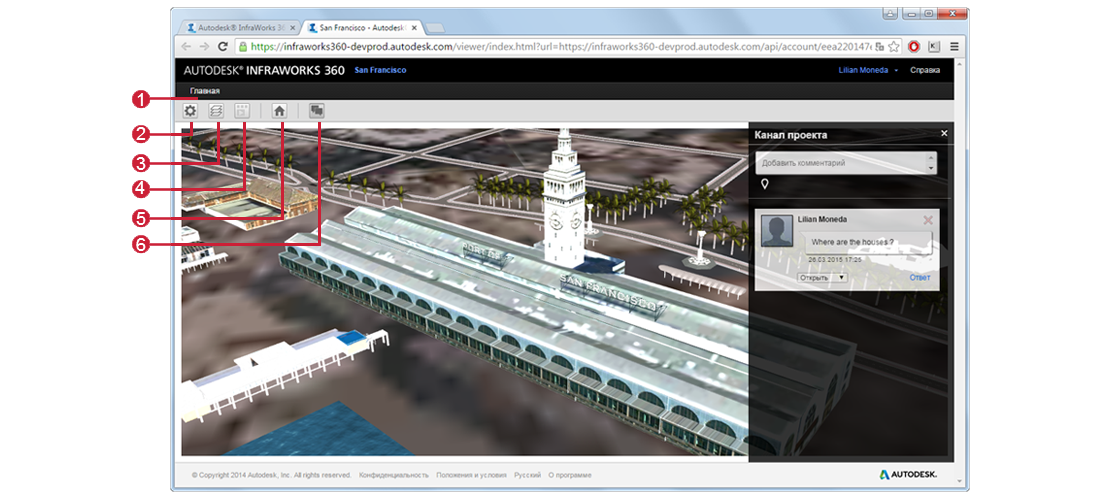Add a location pin to comment
1100x500 pixels.
[765, 184]
